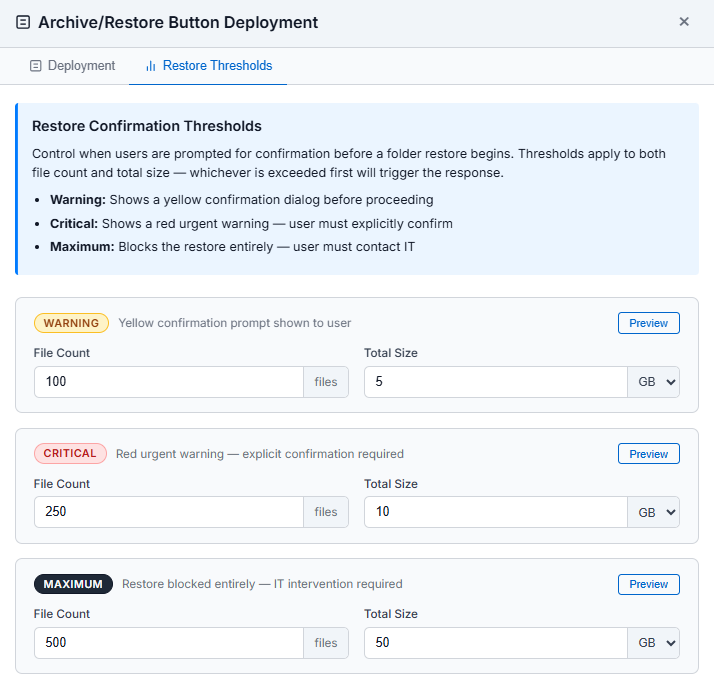This screenshot has height=684, width=714.
Task: Preview the Maximum blocked restore message
Action: (648, 584)
